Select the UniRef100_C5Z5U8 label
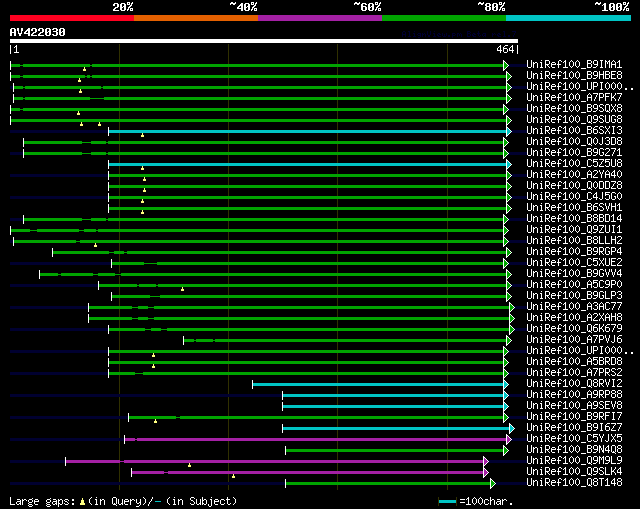The image size is (640, 509). point(574,164)
